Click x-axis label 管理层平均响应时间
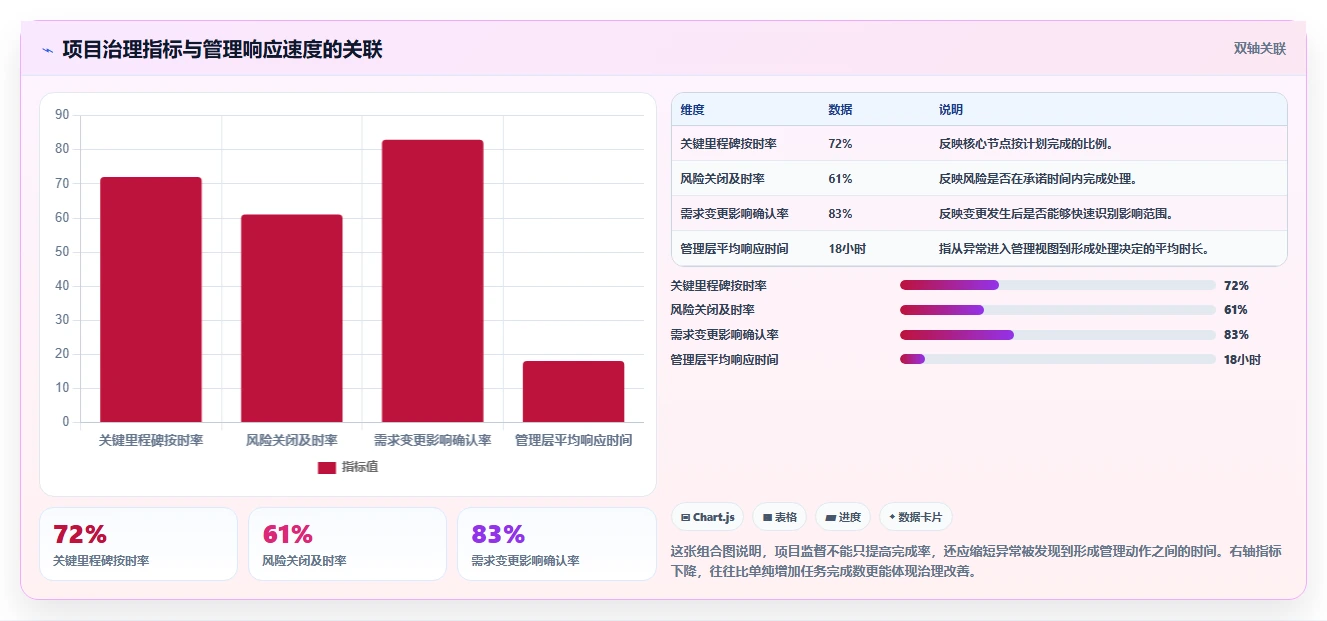Viewport: 1327px width, 621px height. [x=573, y=440]
